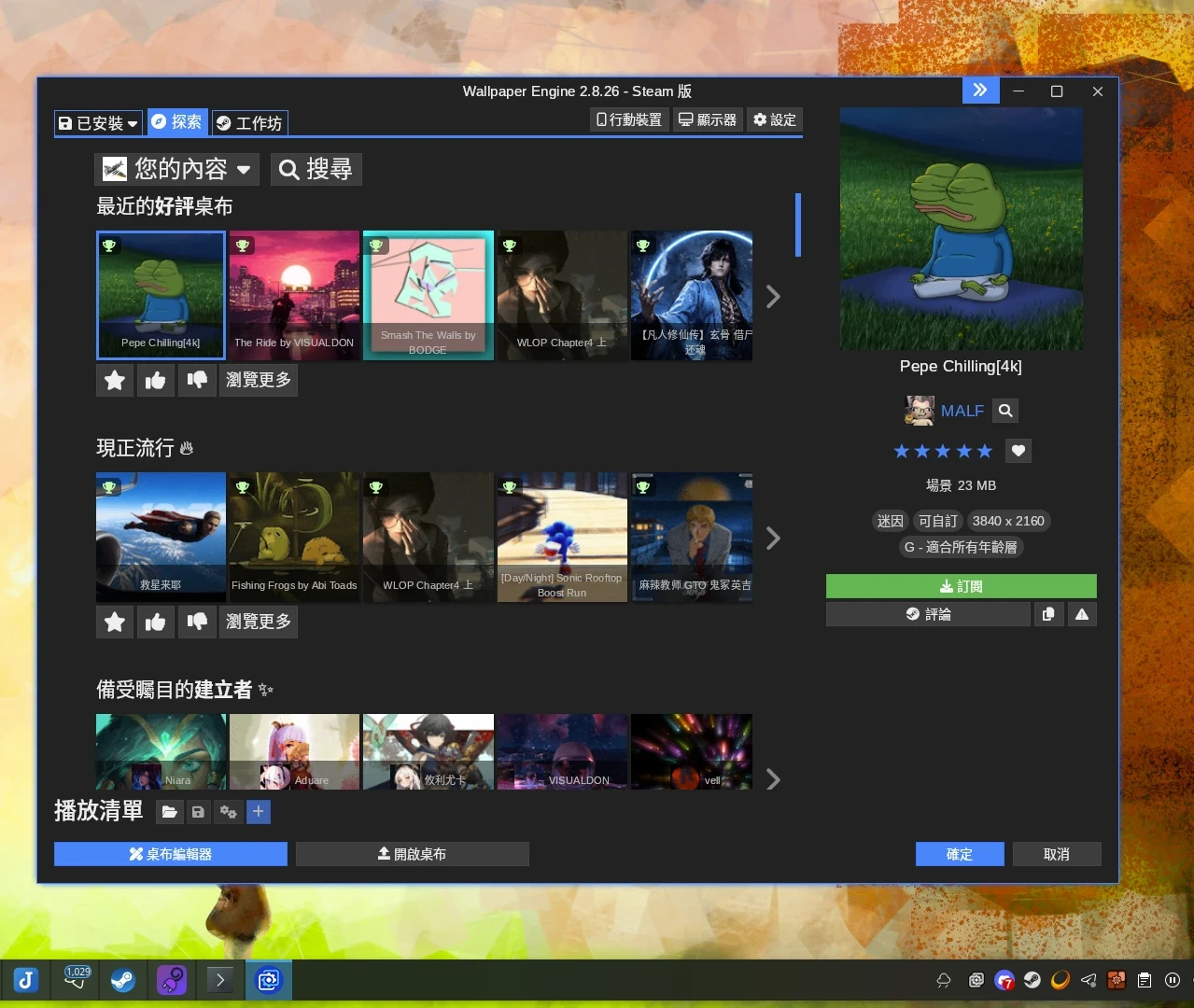The width and height of the screenshot is (1194, 1008).
Task: Click 確定 to confirm
Action: coord(960,854)
